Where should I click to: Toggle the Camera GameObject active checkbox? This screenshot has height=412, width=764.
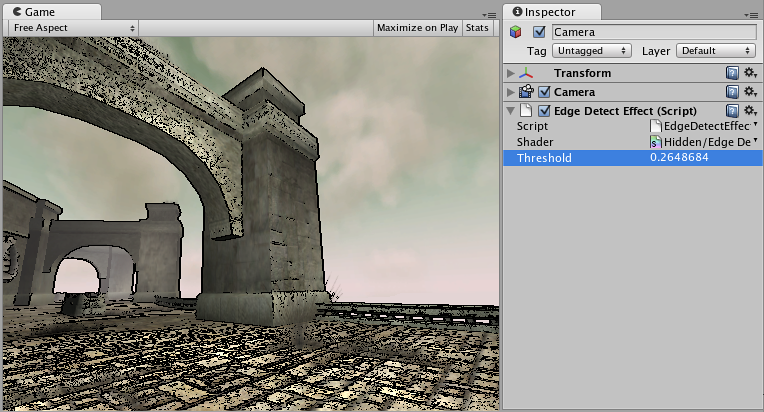539,32
